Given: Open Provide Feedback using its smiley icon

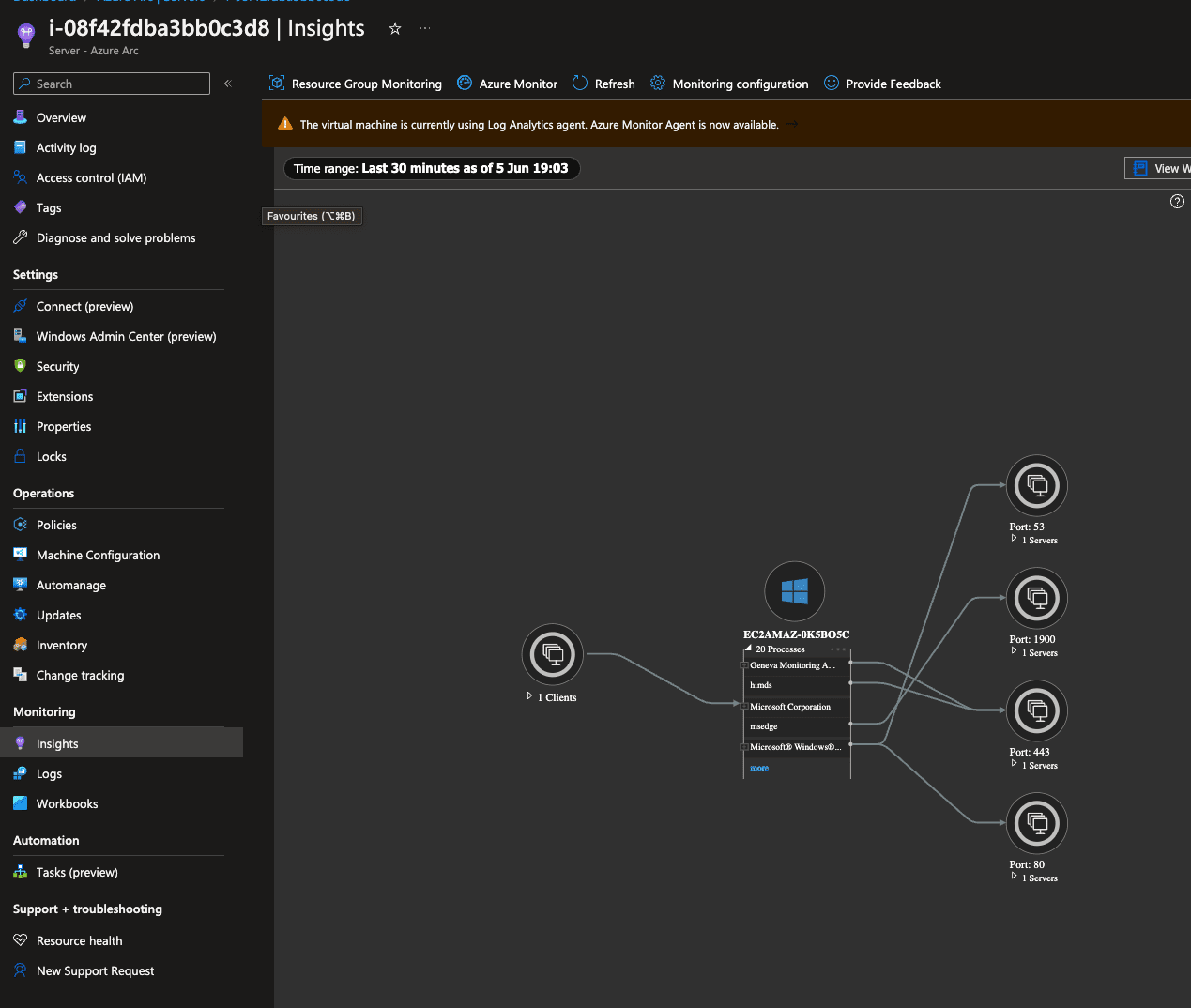Looking at the screenshot, I should [x=832, y=83].
